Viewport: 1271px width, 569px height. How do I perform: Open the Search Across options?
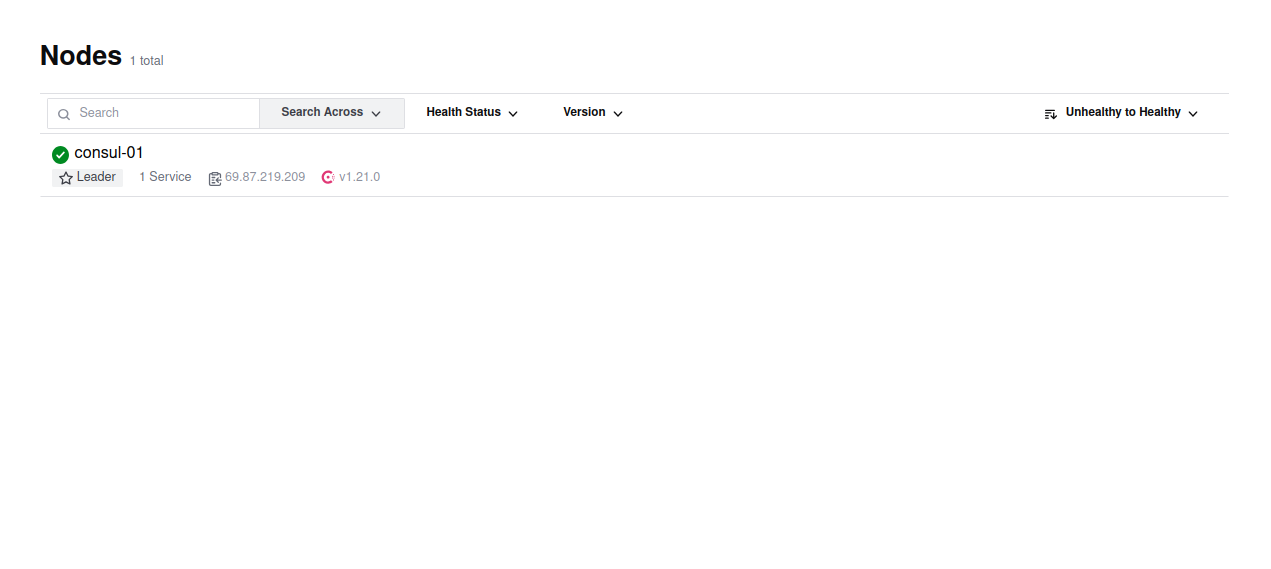pyautogui.click(x=331, y=113)
